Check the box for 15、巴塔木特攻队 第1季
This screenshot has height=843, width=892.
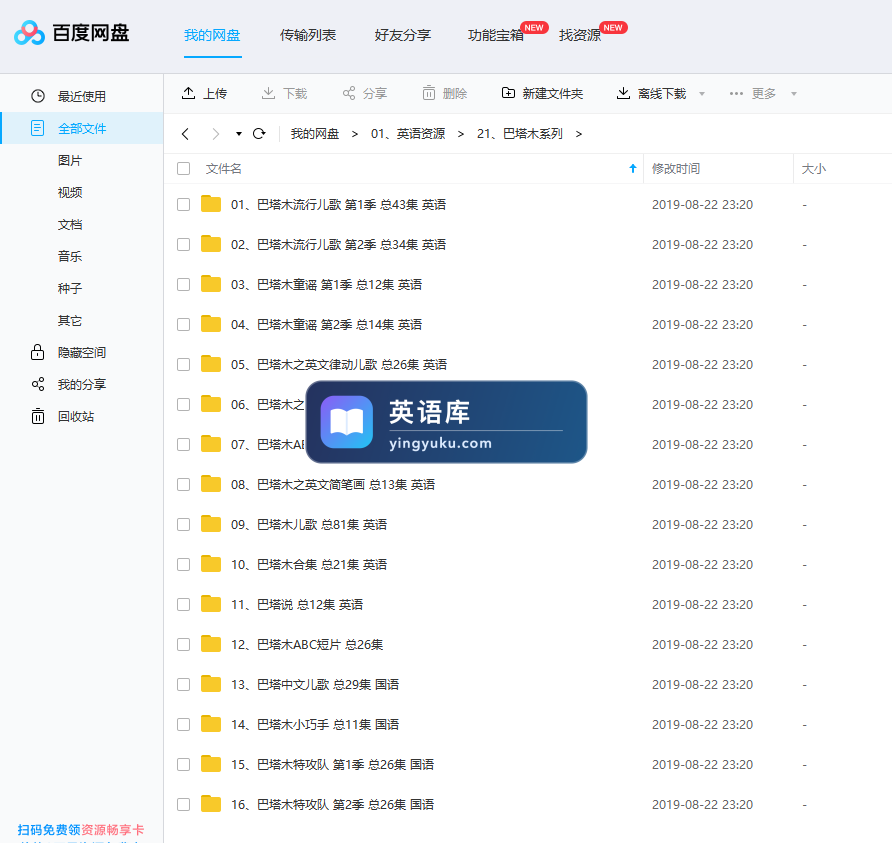[x=183, y=765]
